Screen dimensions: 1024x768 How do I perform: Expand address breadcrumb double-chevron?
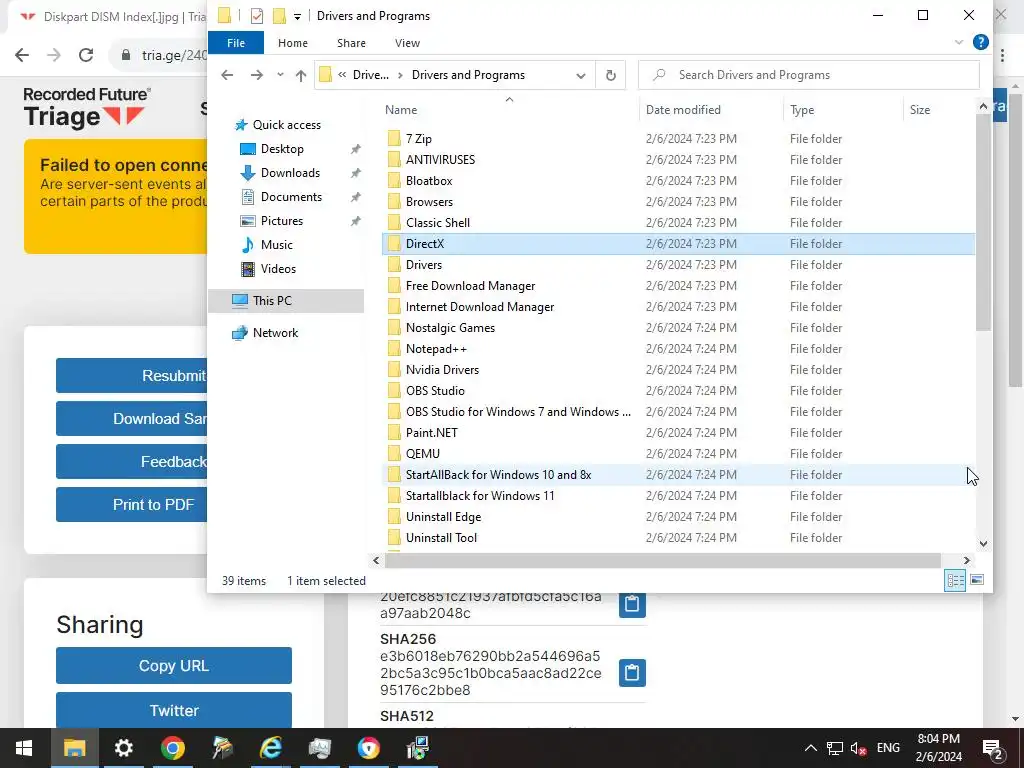click(x=342, y=75)
